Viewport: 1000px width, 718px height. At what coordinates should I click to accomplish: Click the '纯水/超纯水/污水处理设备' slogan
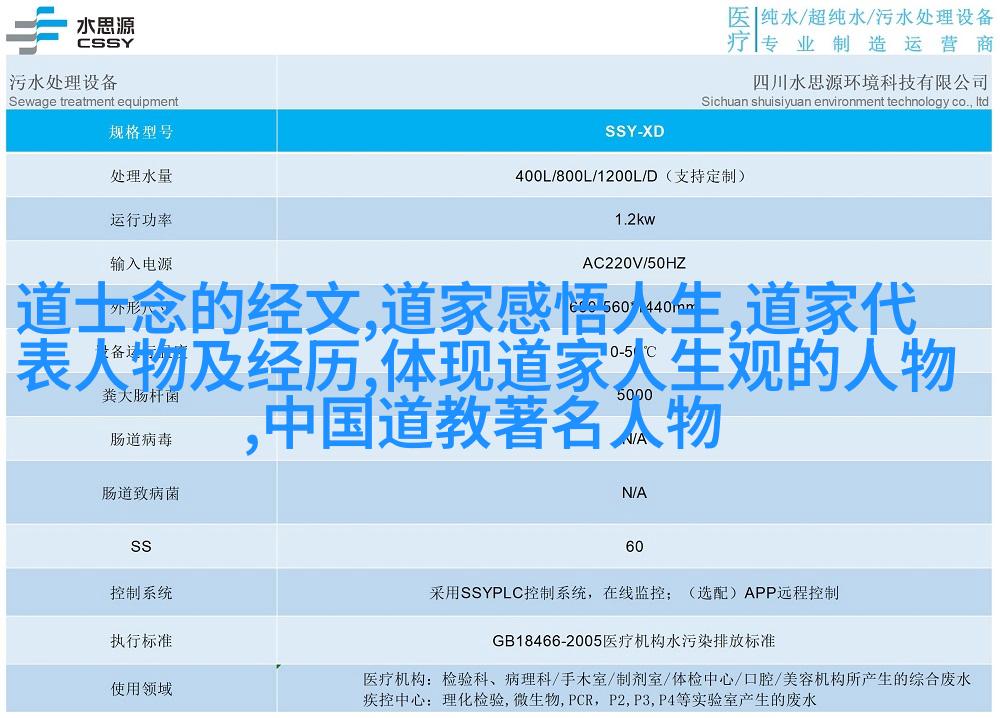pos(877,17)
